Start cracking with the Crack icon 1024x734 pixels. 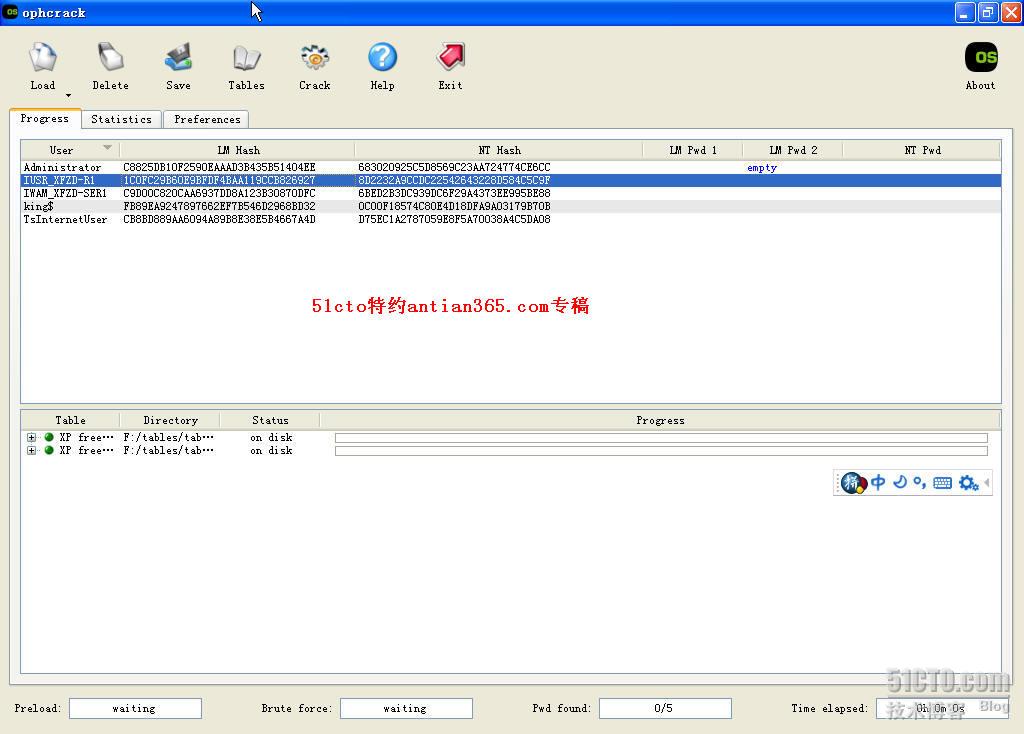click(x=315, y=59)
